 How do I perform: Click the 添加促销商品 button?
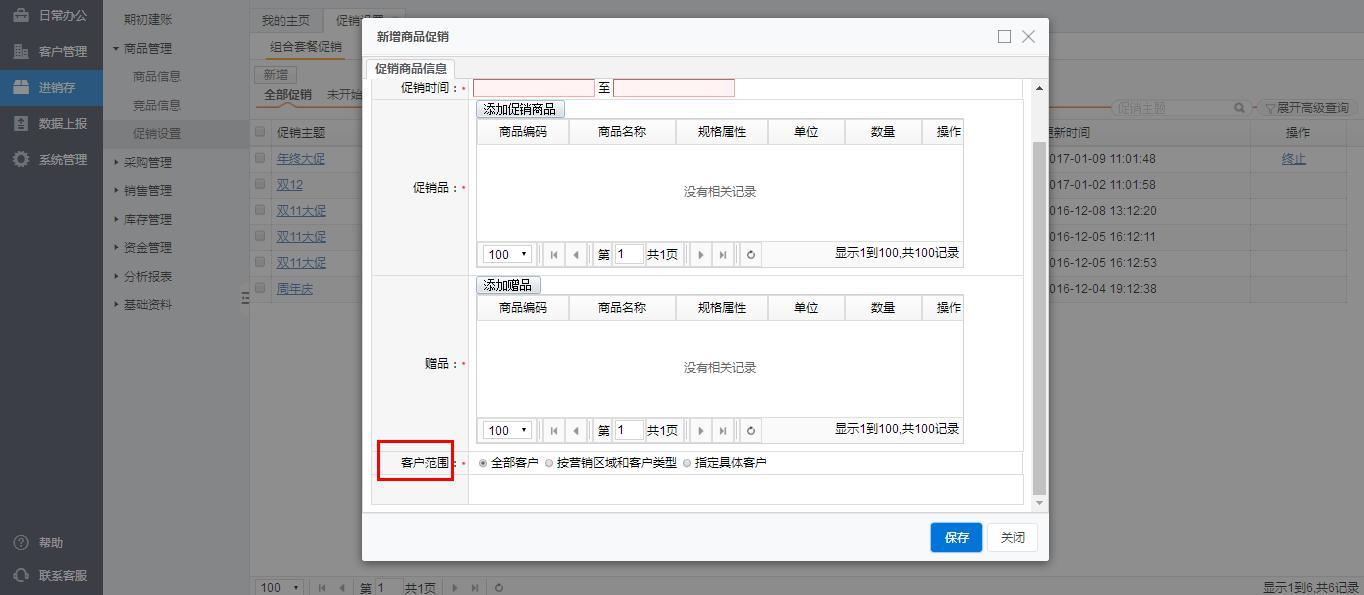point(520,109)
